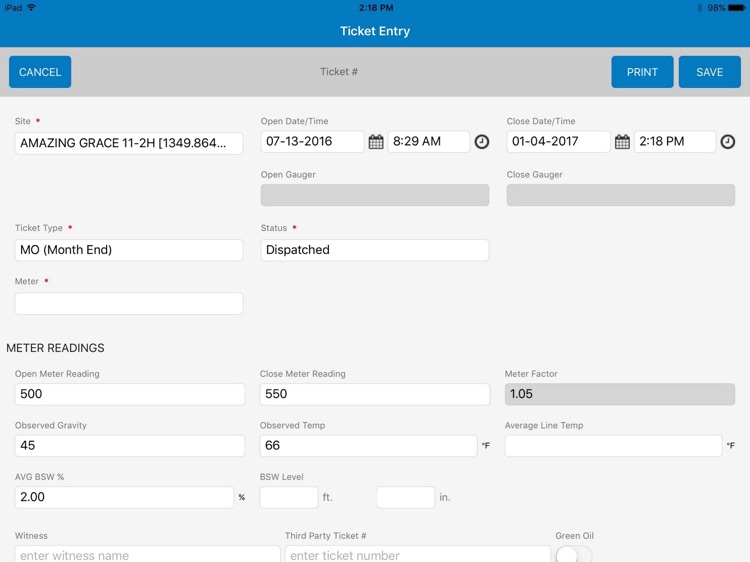Screen dimensions: 750x562
Task: Edit the Close Time field 2:18 PM
Action: coord(675,142)
